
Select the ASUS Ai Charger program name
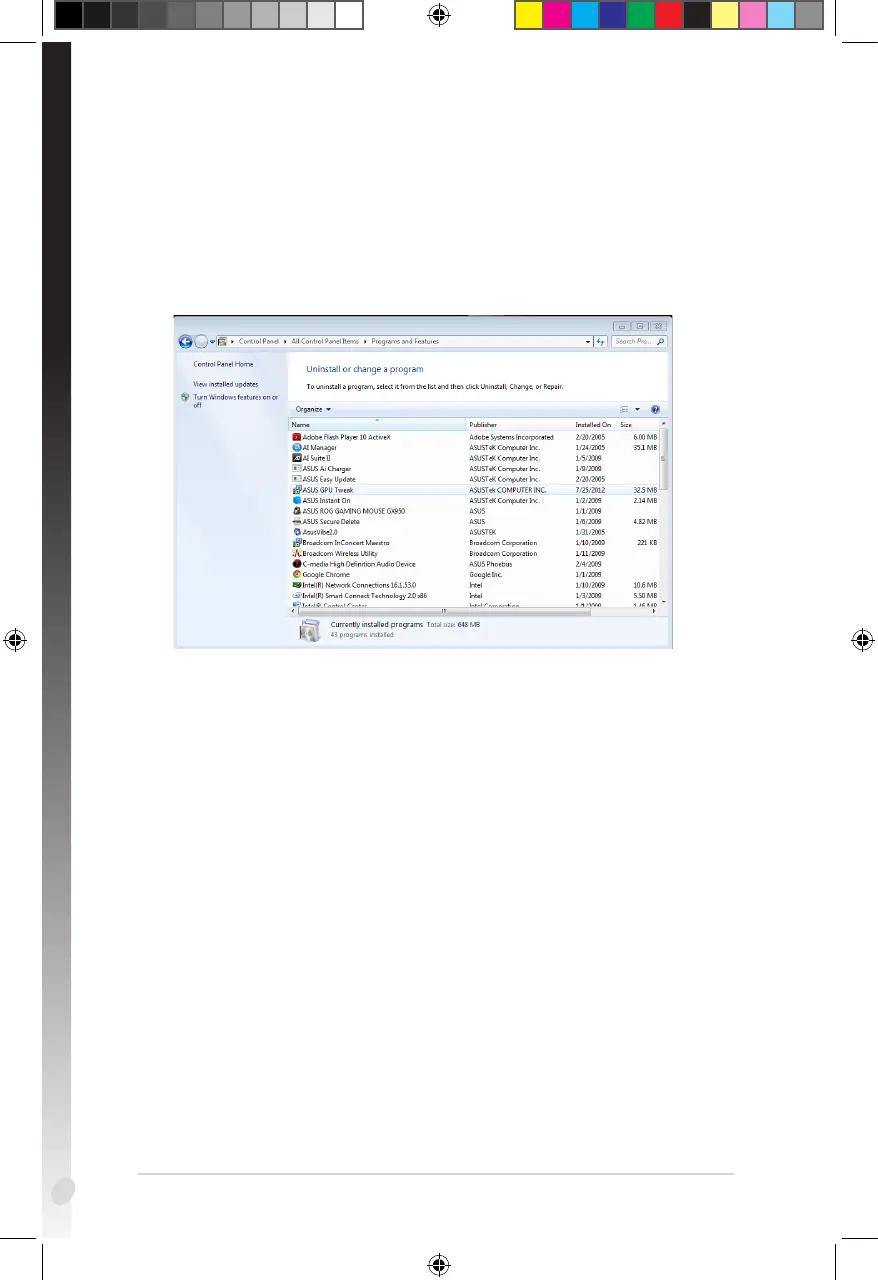[326, 469]
